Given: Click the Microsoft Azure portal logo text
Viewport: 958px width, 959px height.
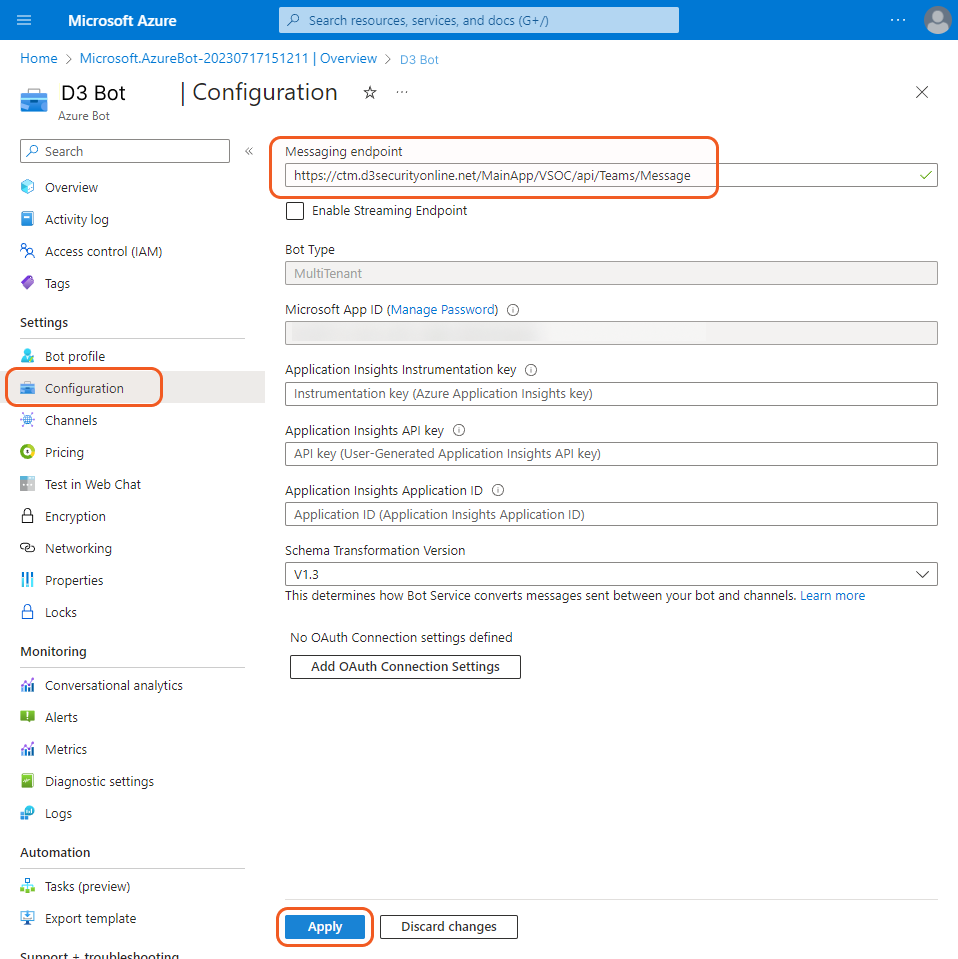Looking at the screenshot, I should point(122,21).
